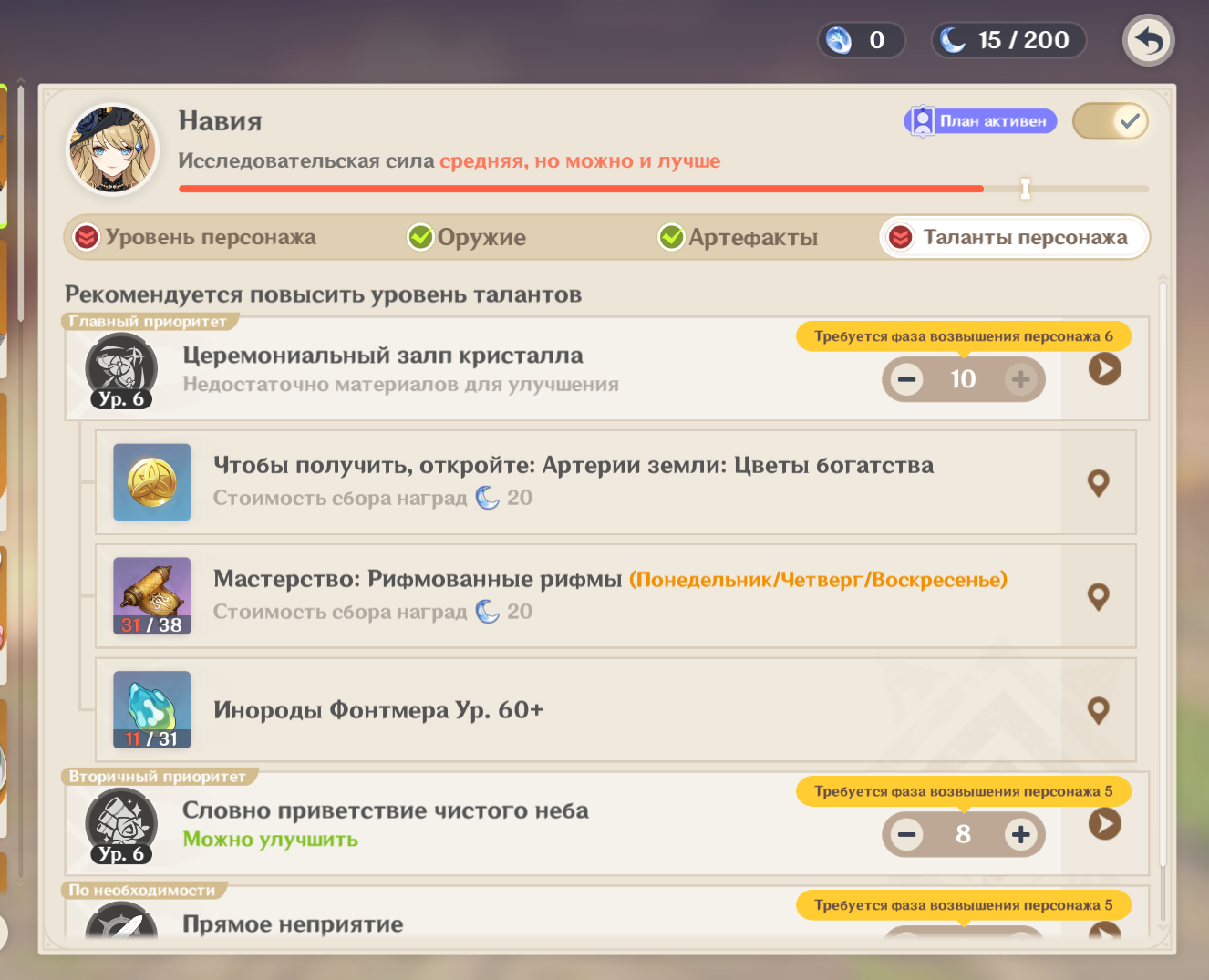Increase Церемониальный залп кристалла target level
The width and height of the screenshot is (1209, 980).
[x=1020, y=379]
